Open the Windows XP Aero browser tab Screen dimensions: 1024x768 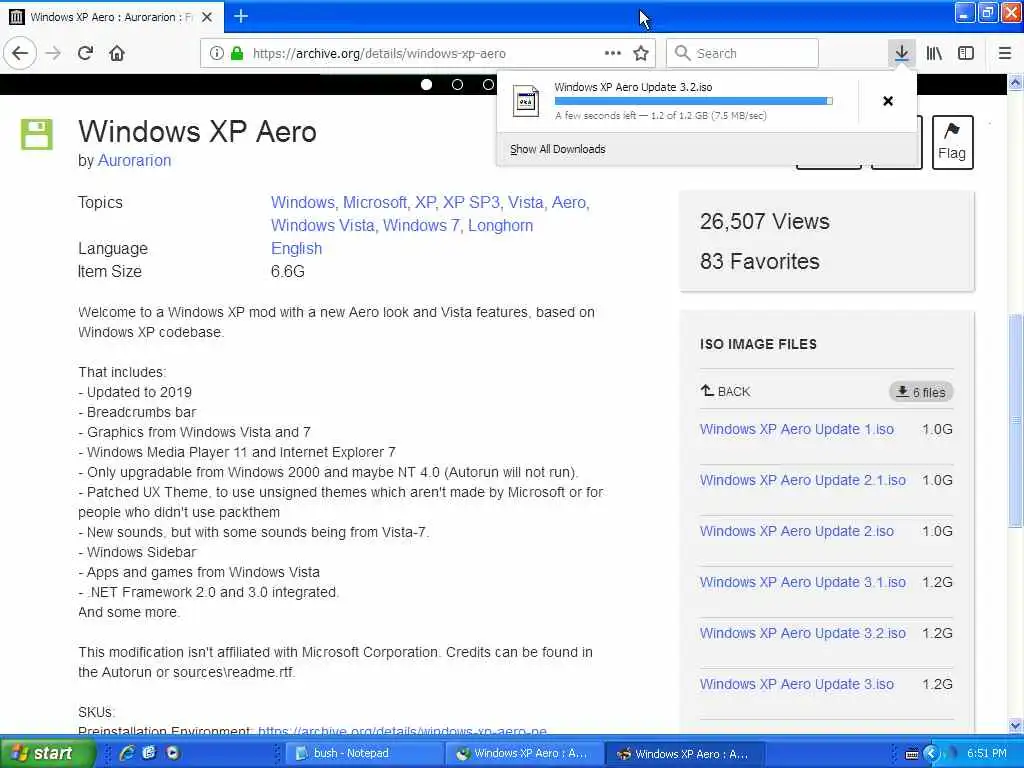point(111,17)
